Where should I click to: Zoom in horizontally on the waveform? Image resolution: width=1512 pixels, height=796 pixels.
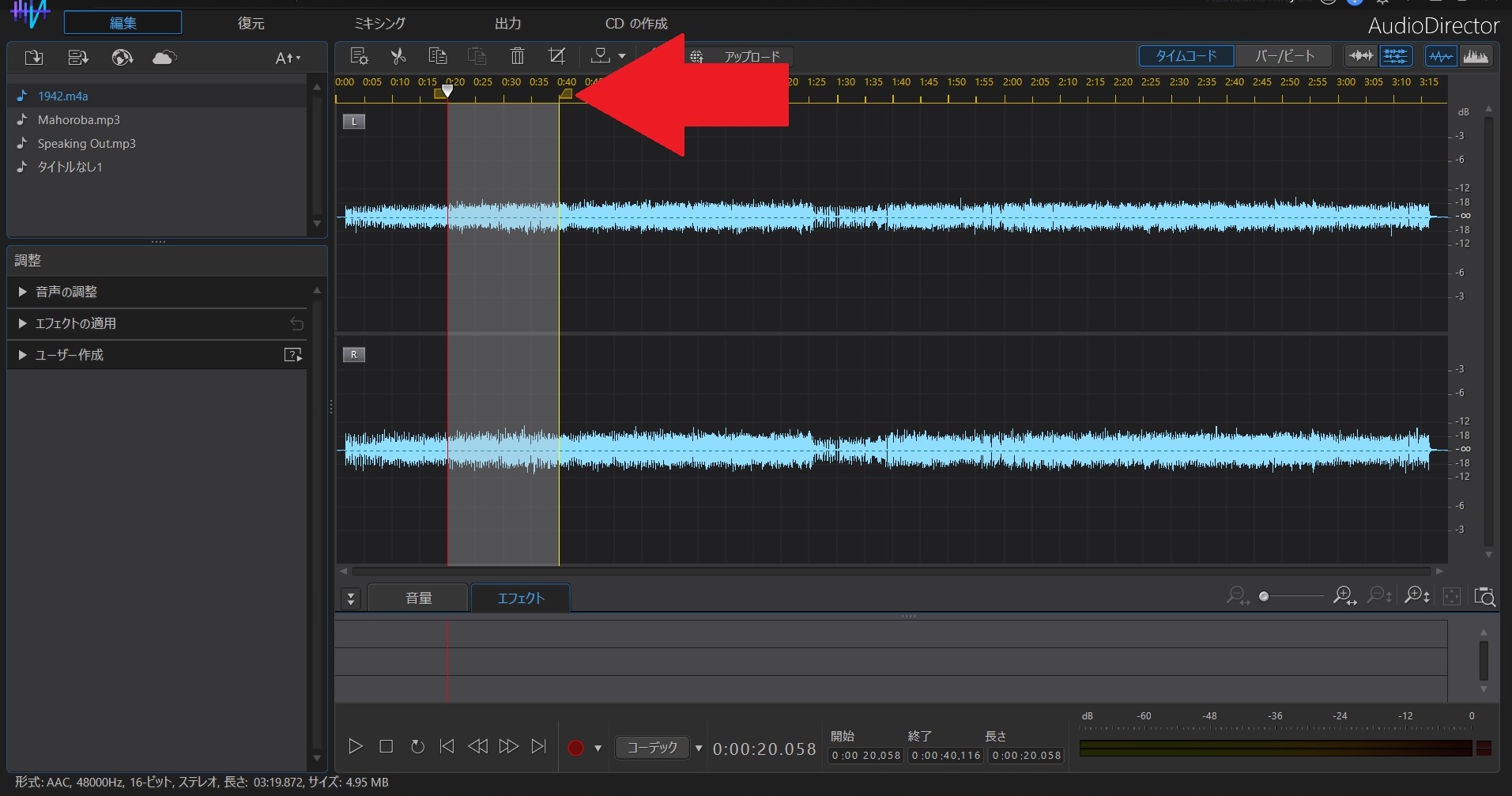point(1344,595)
